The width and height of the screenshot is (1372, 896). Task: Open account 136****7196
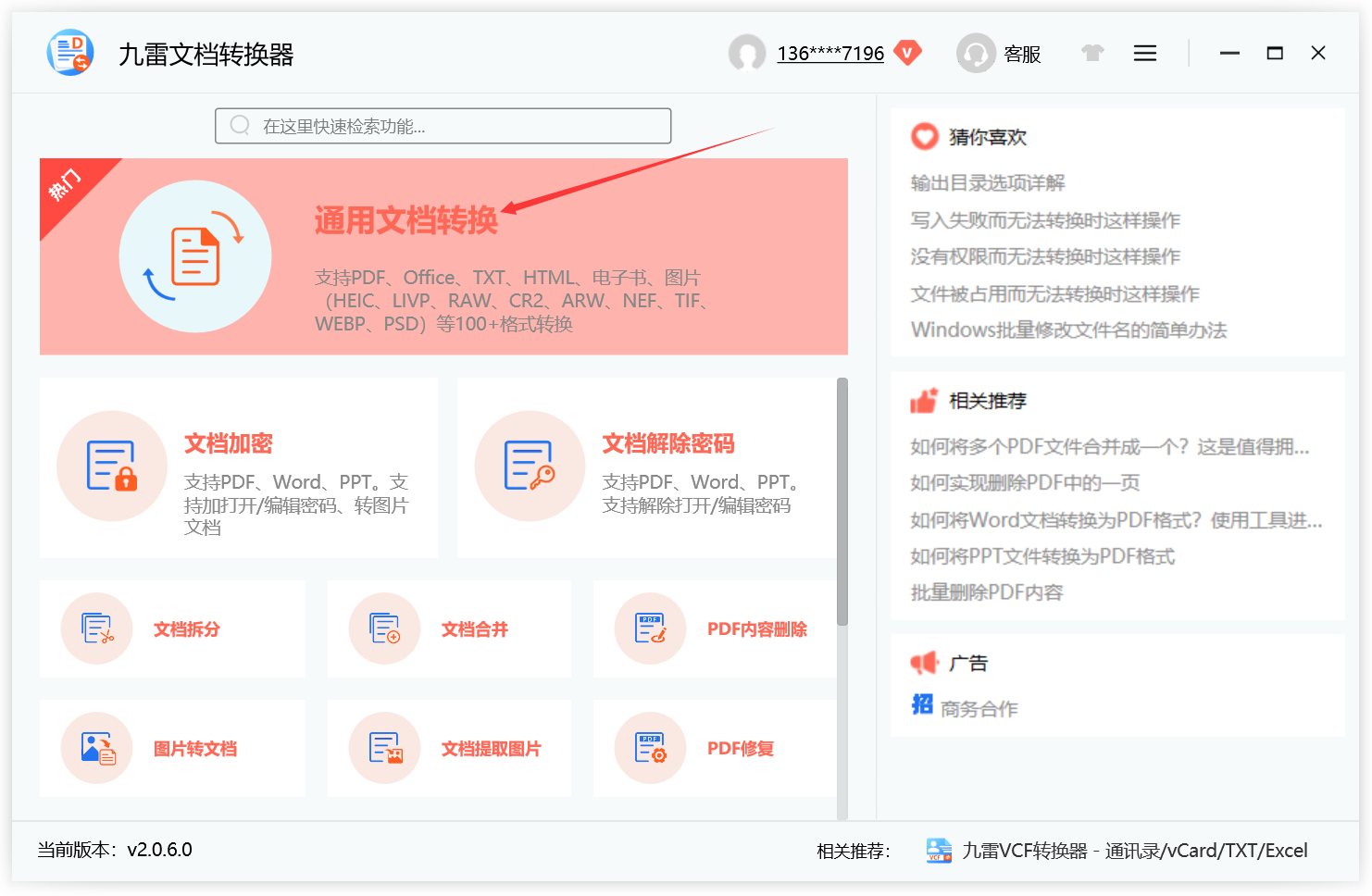[x=830, y=54]
